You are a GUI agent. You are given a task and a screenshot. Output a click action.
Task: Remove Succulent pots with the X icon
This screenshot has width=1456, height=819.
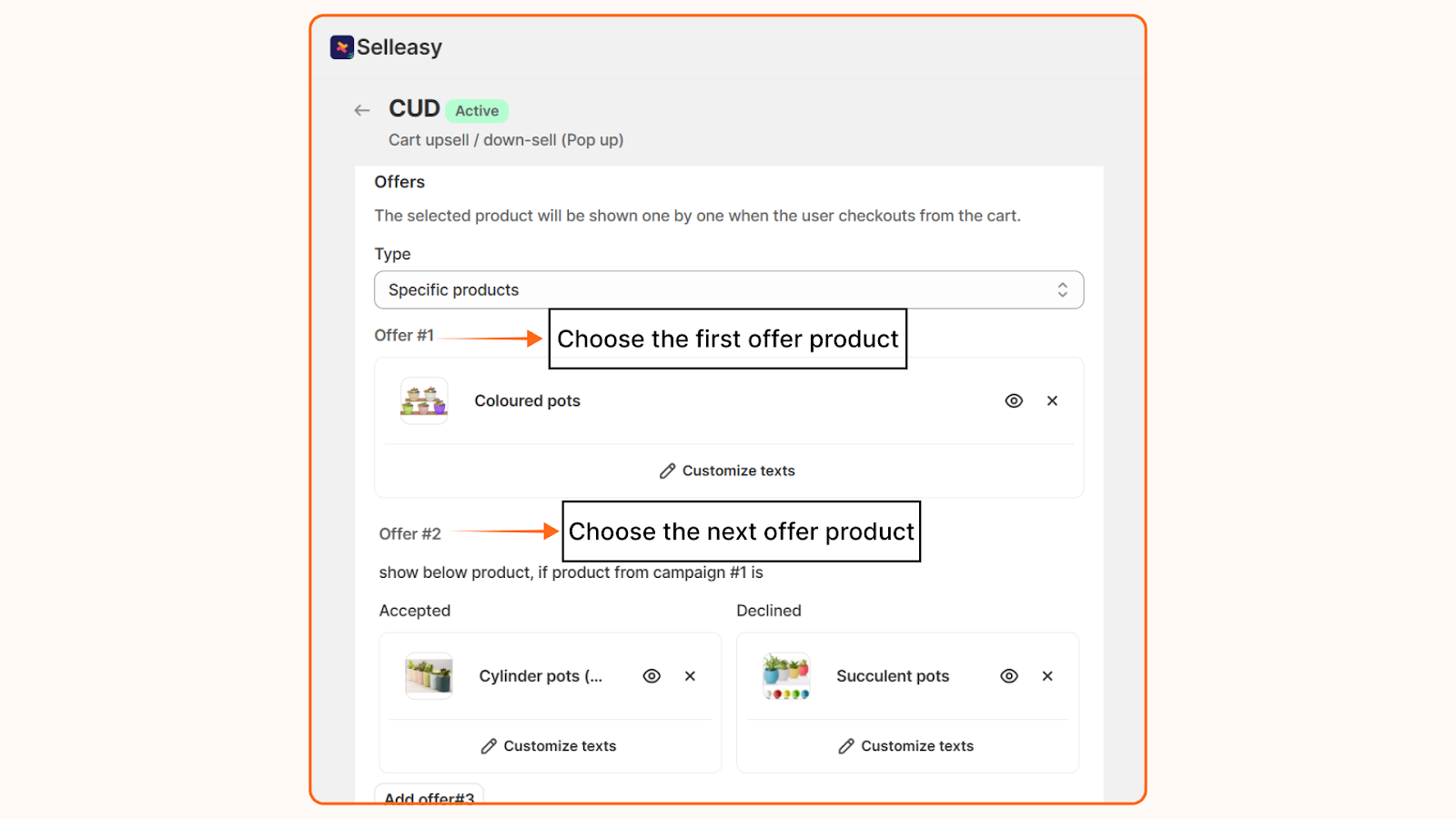(1047, 675)
